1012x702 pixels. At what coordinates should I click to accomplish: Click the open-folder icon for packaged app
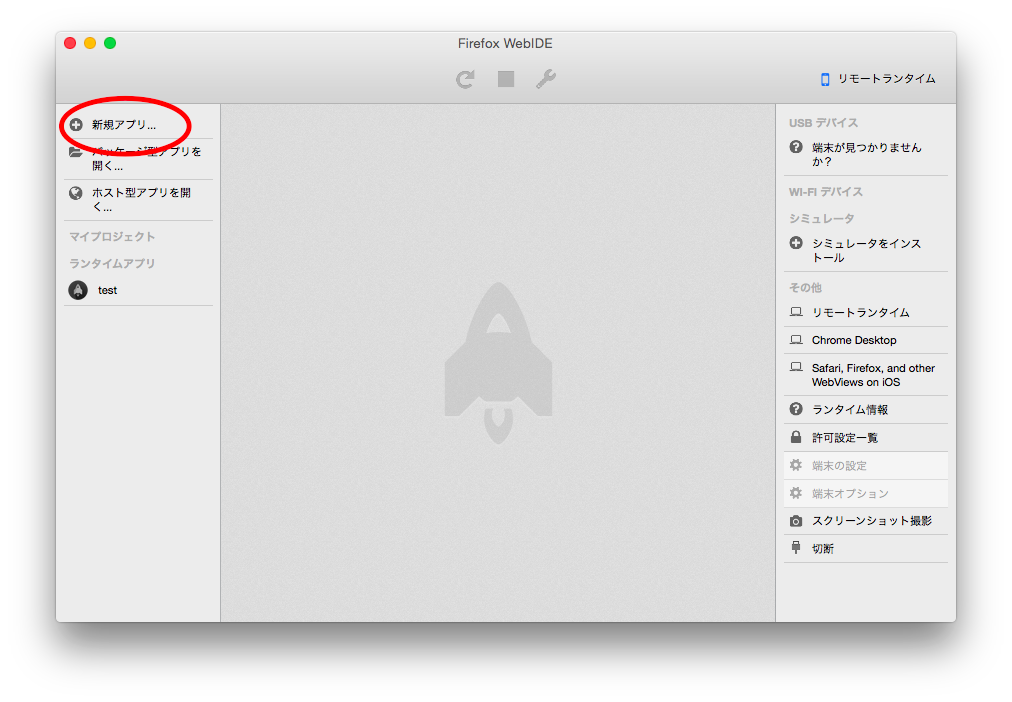[x=76, y=153]
